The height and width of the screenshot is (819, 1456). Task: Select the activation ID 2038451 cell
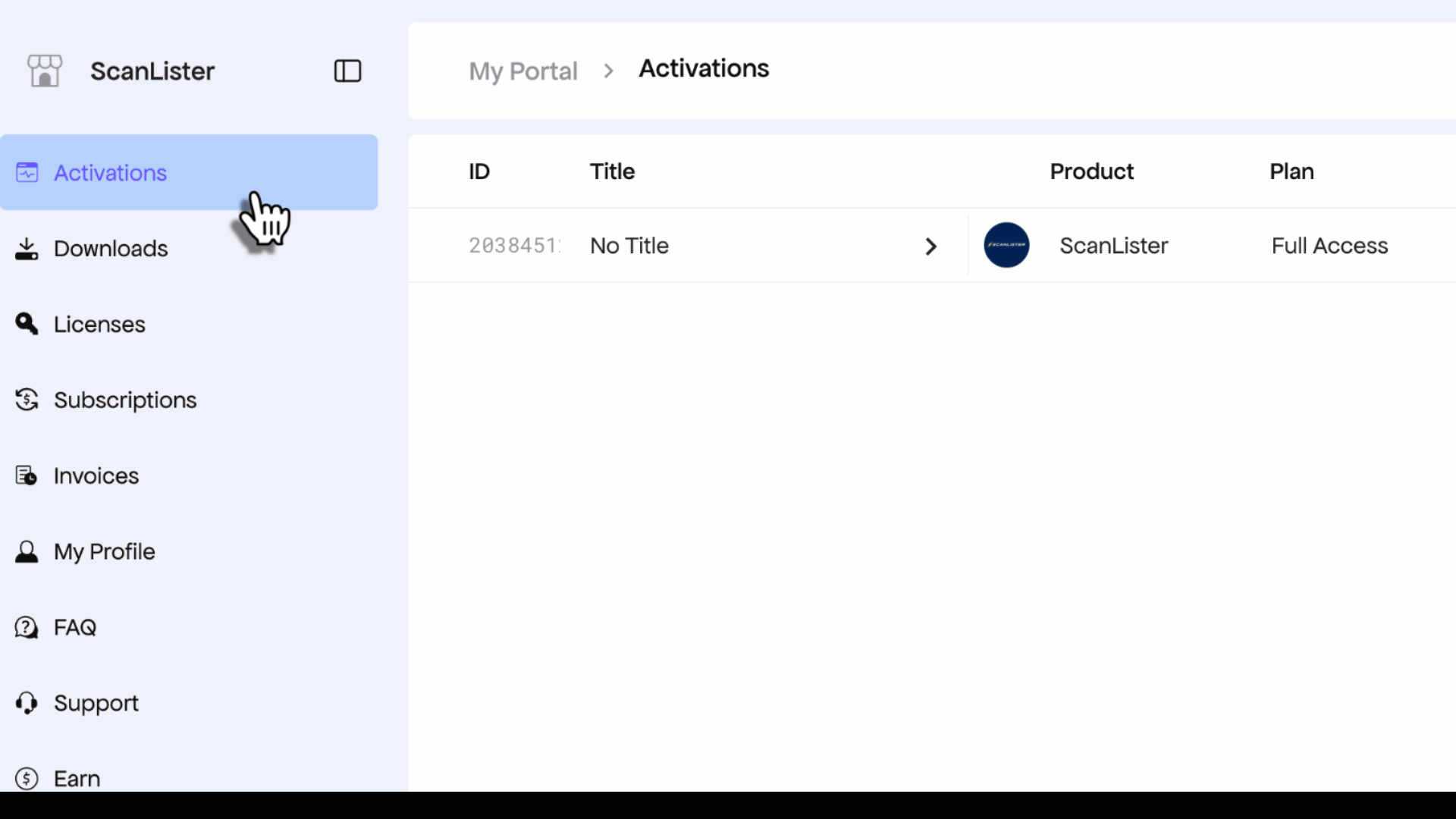pyautogui.click(x=515, y=246)
